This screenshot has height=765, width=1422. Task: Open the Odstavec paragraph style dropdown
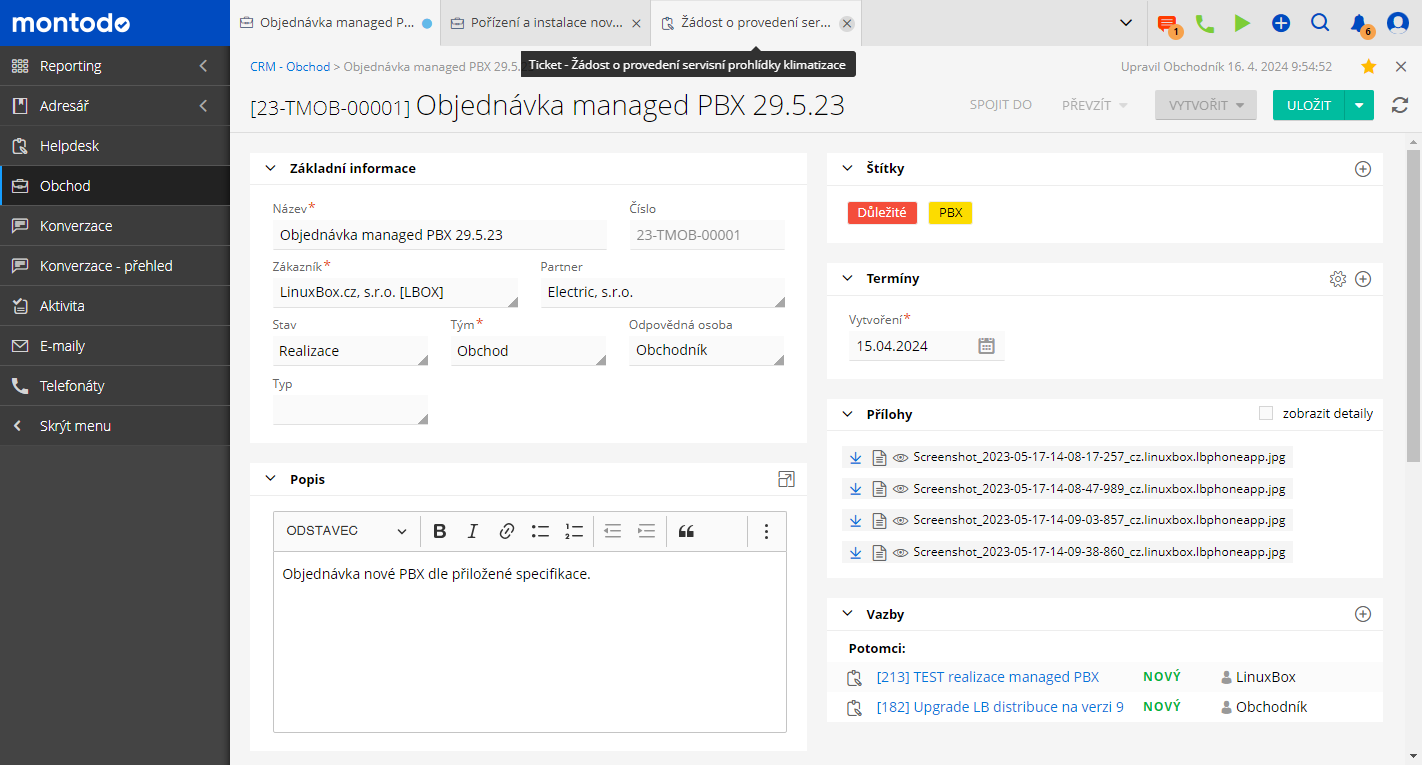[x=346, y=531]
